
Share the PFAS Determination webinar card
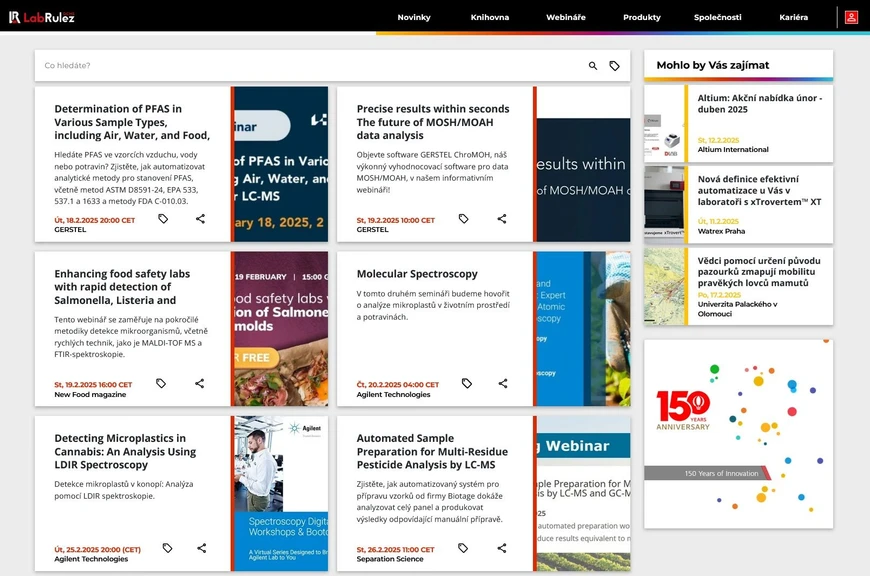pos(200,218)
